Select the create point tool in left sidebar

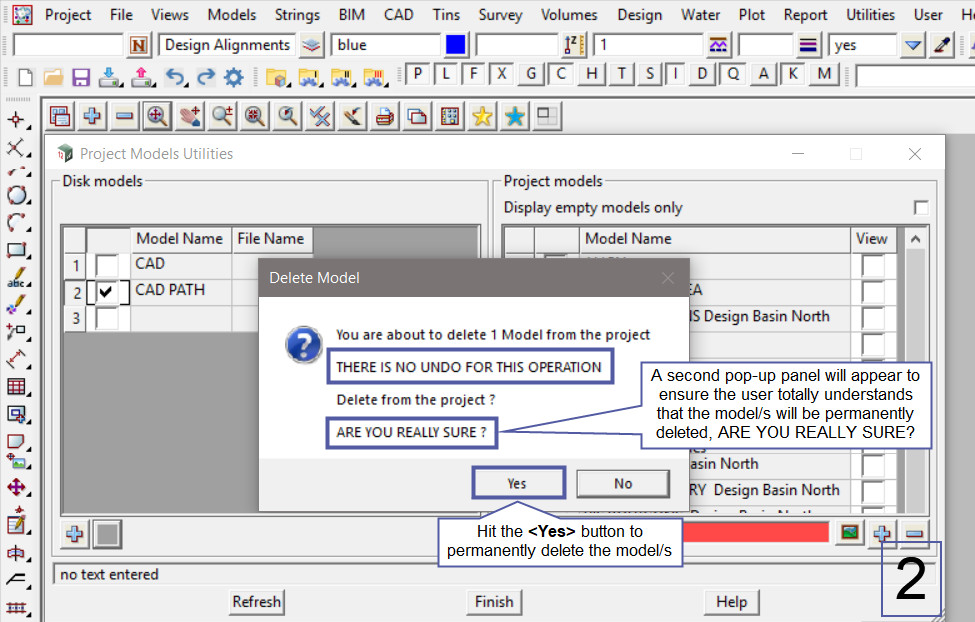click(16, 119)
